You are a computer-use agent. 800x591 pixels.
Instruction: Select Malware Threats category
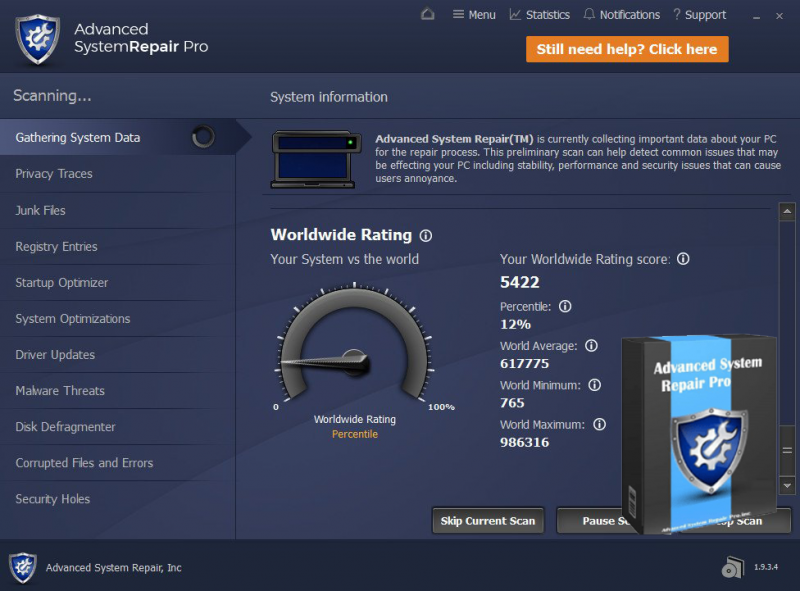coord(118,391)
